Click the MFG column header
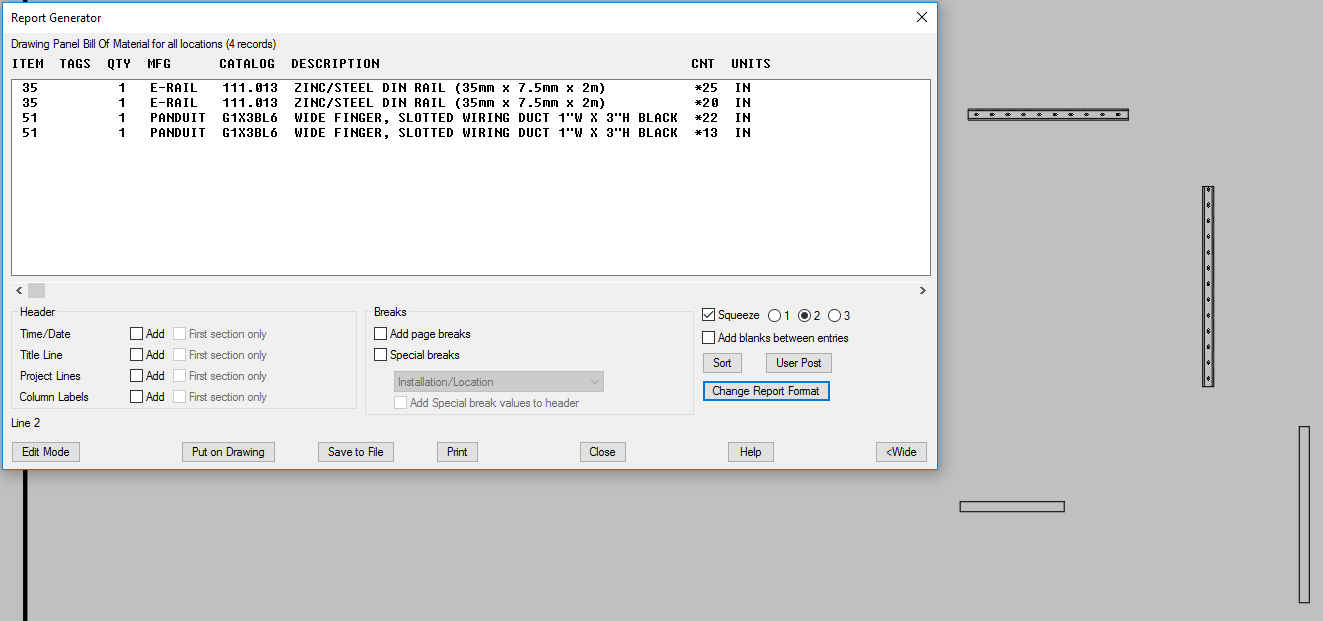Screen dimensions: 1323x621 159,64
